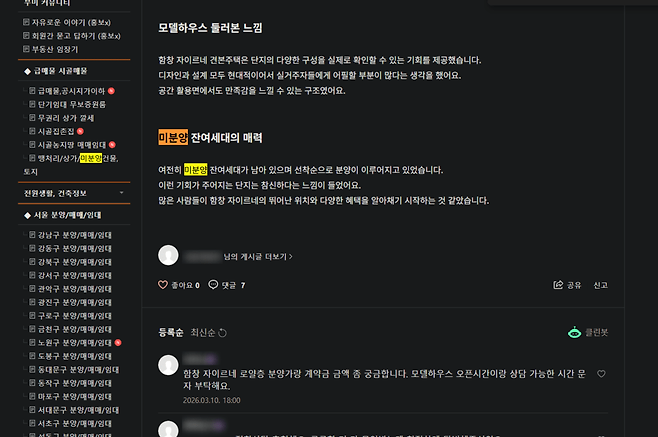Click the board icon beside 무권리 상가 깔세

pos(32,118)
